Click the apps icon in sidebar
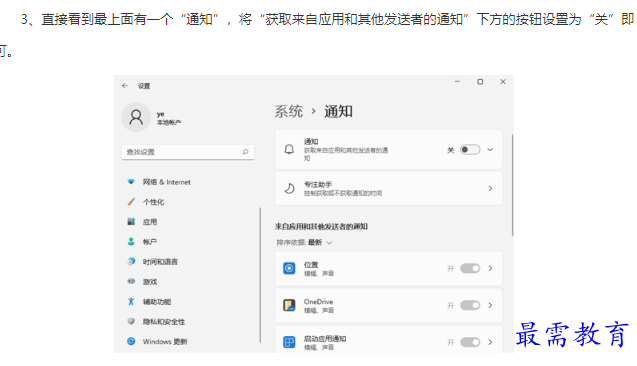 [131, 221]
